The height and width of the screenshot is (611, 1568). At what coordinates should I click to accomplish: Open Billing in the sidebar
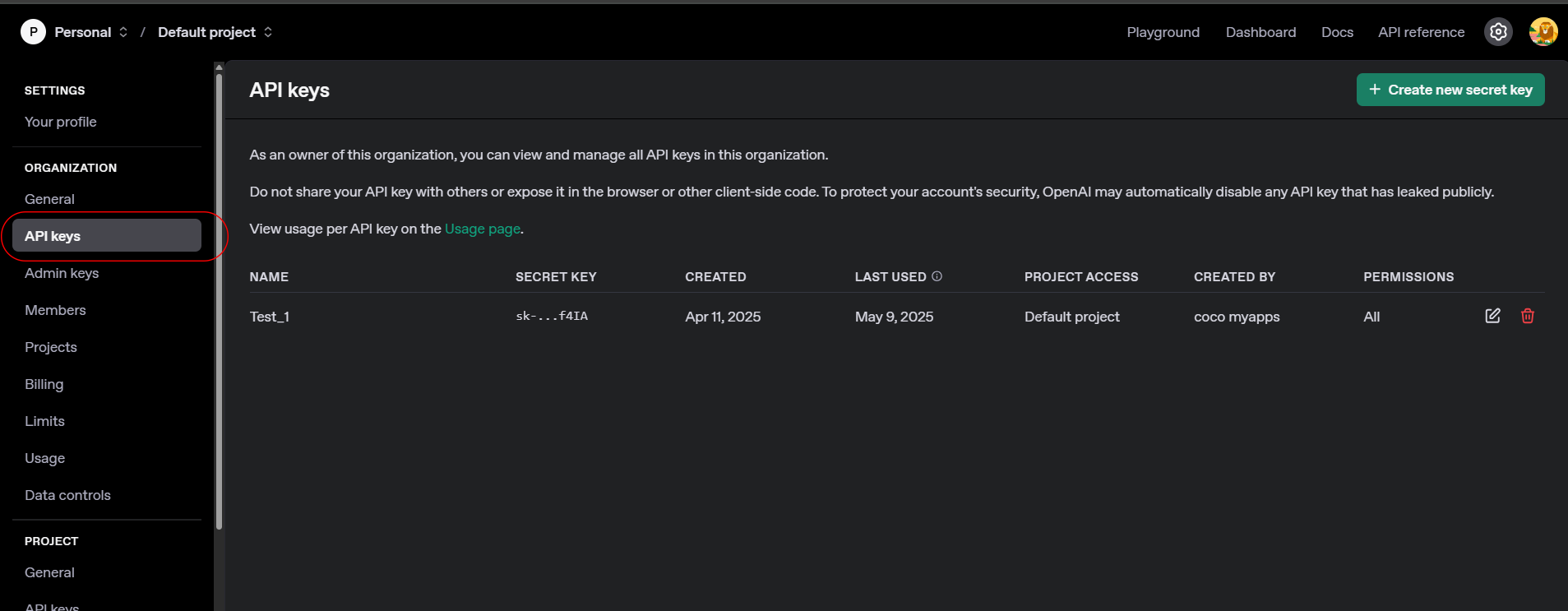click(44, 384)
